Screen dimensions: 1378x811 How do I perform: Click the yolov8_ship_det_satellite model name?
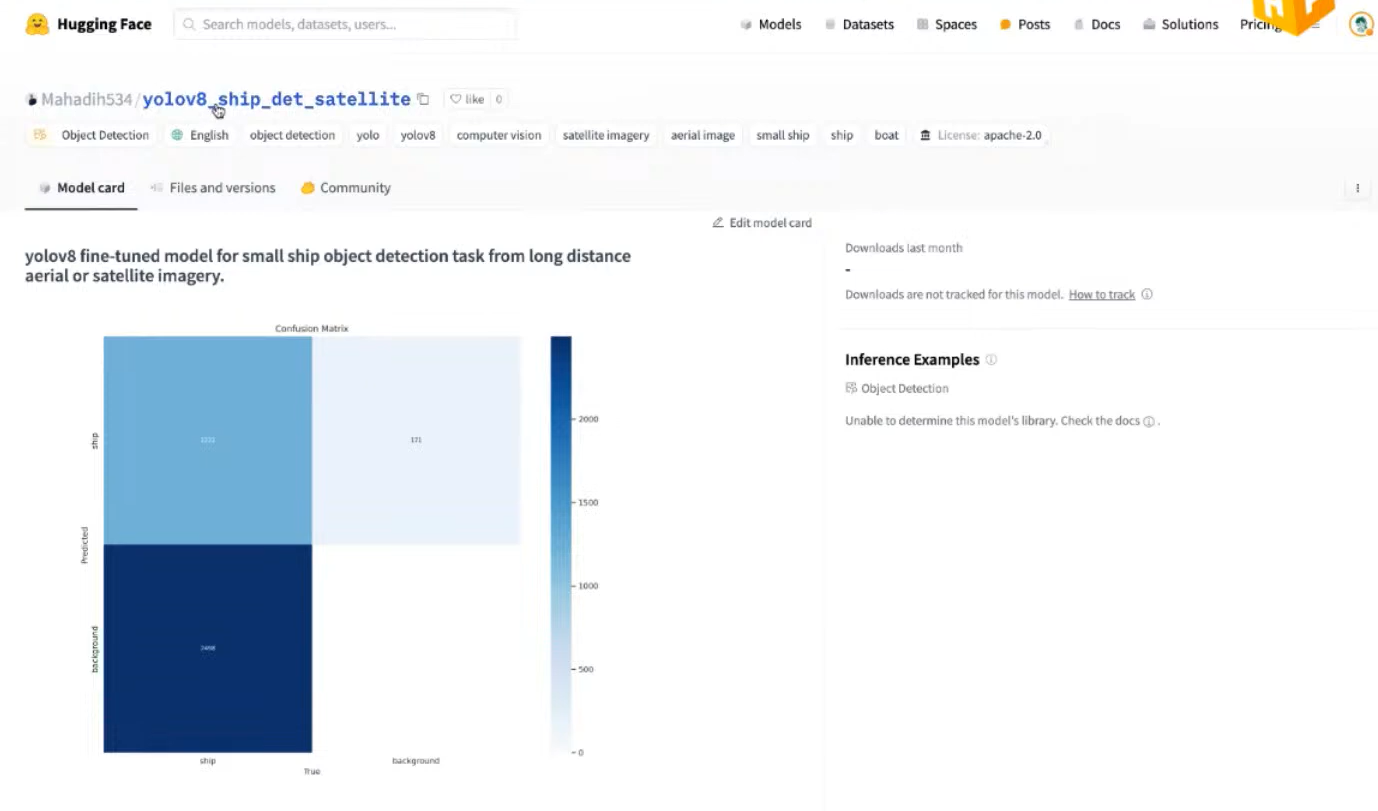point(276,99)
